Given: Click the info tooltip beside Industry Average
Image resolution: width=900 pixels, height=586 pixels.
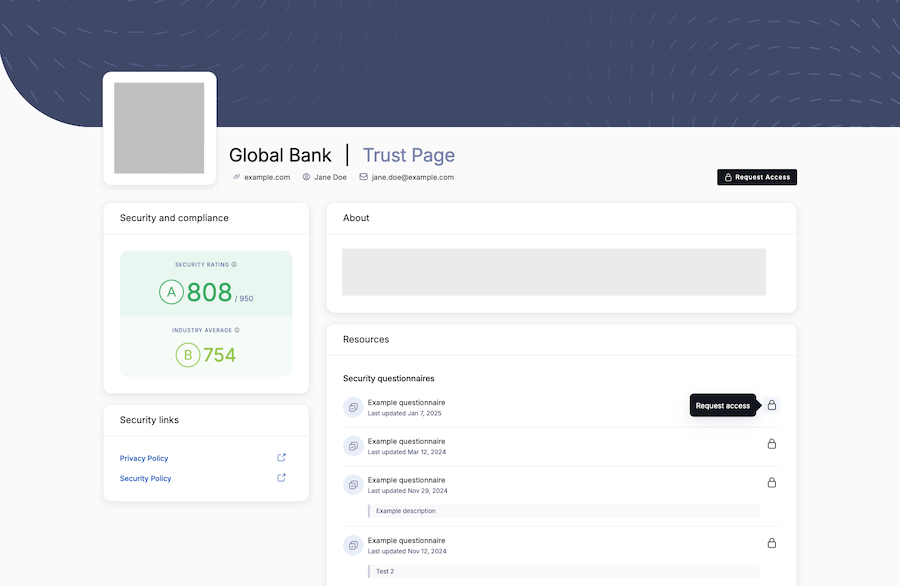Looking at the screenshot, I should pyautogui.click(x=239, y=329).
